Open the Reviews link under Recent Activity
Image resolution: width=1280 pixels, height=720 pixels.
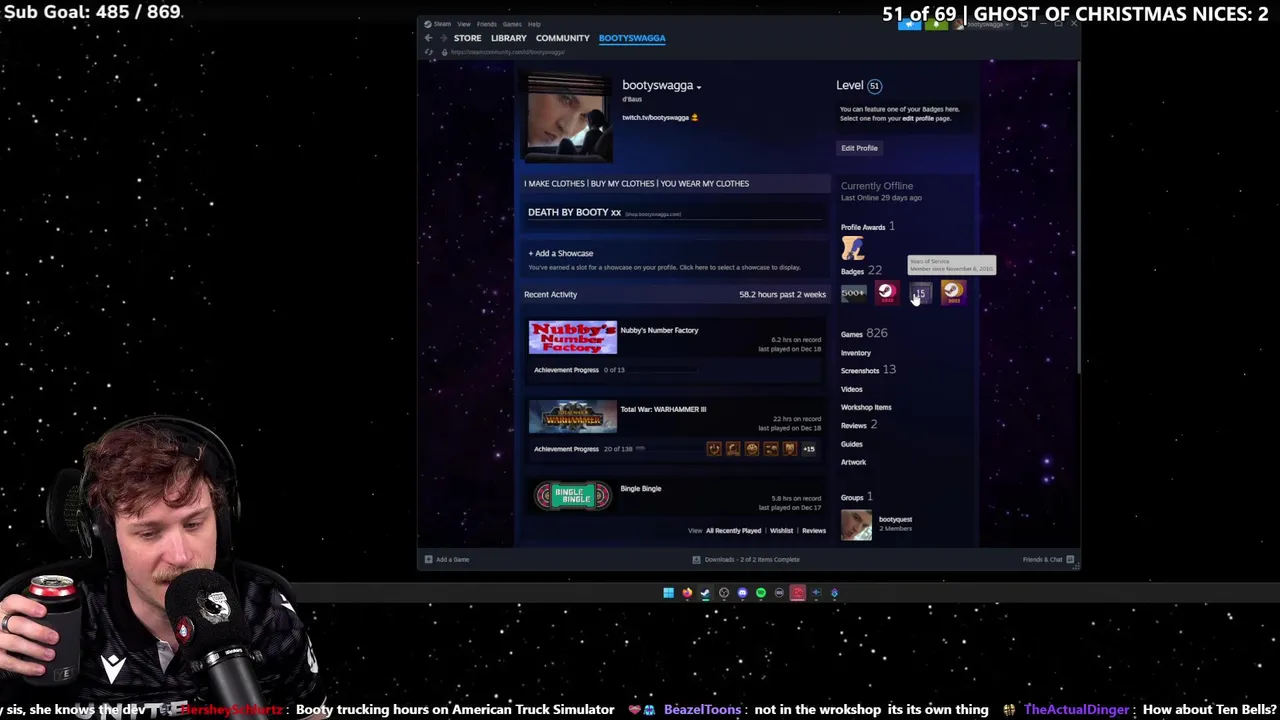(x=814, y=531)
